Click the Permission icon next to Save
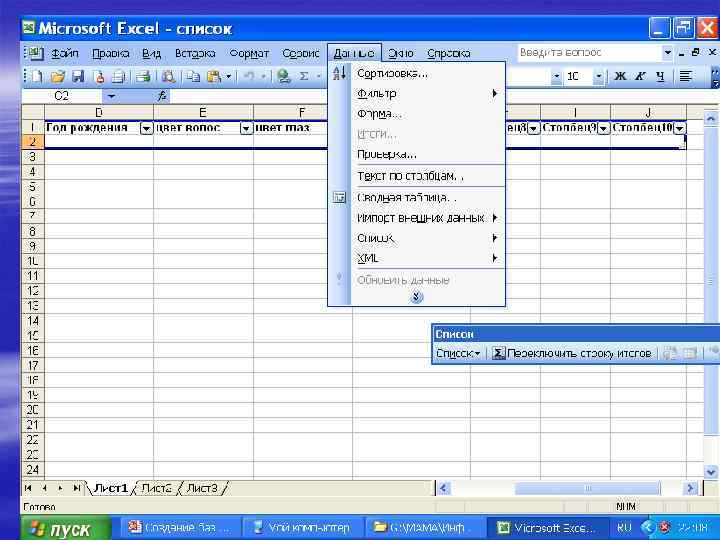The image size is (720, 540). pyautogui.click(x=99, y=76)
